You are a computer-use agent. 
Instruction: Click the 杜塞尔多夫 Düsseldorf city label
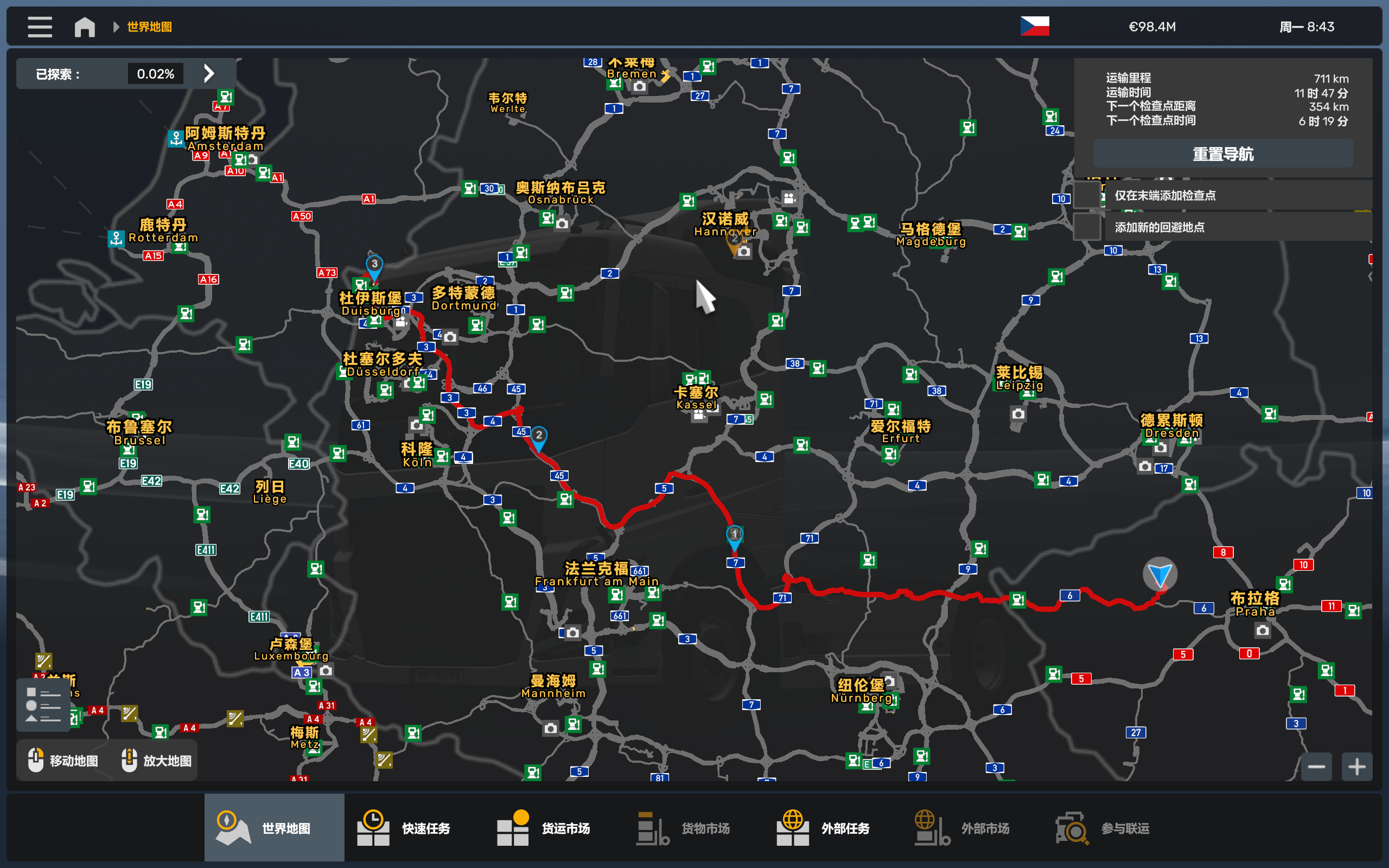point(383,365)
